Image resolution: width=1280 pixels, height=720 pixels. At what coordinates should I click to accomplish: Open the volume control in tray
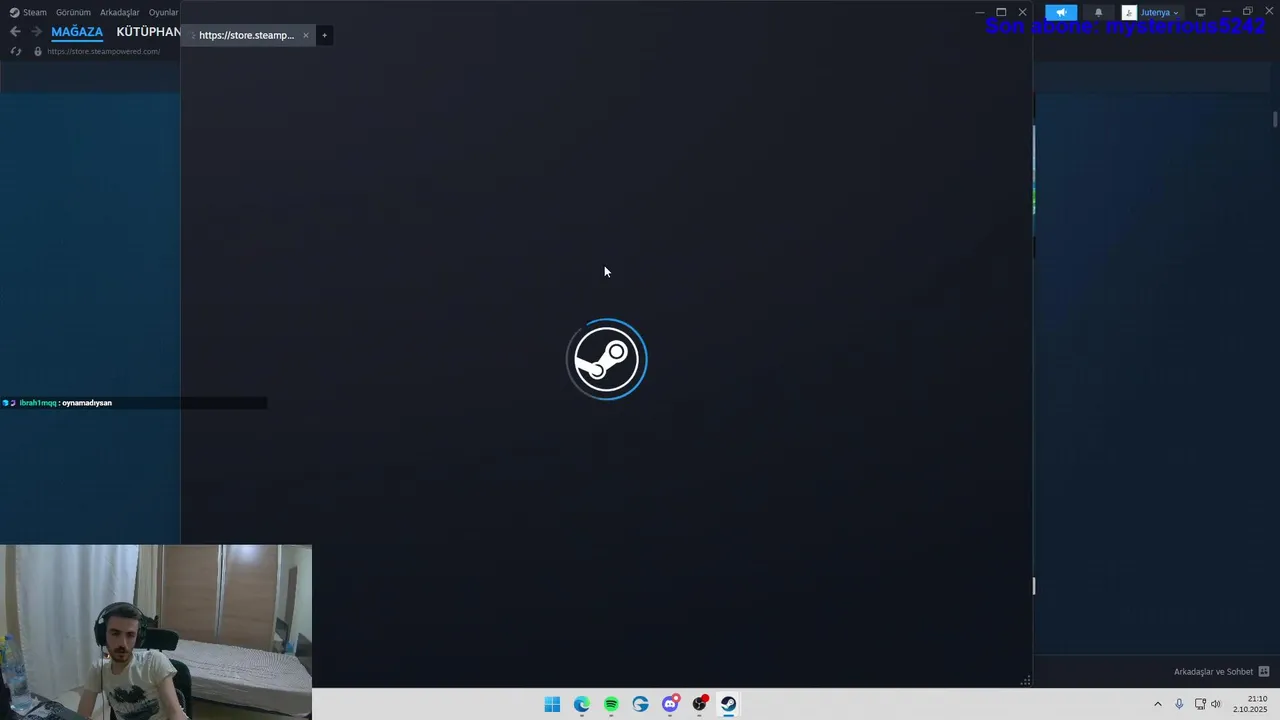1216,704
